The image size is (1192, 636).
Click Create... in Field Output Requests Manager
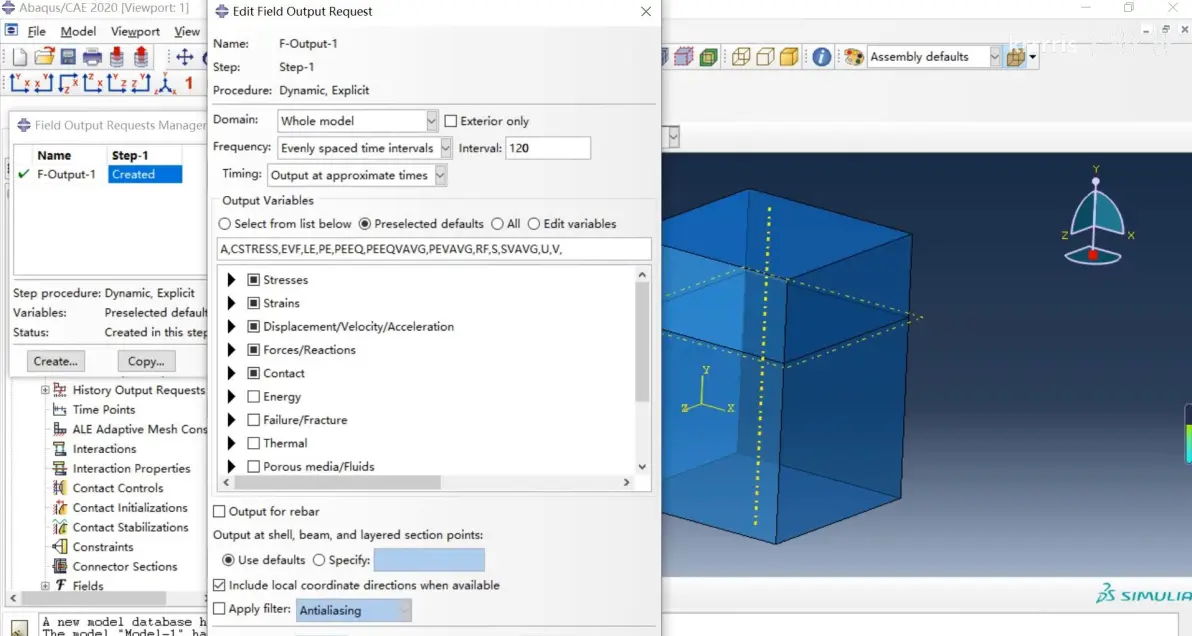pyautogui.click(x=55, y=362)
